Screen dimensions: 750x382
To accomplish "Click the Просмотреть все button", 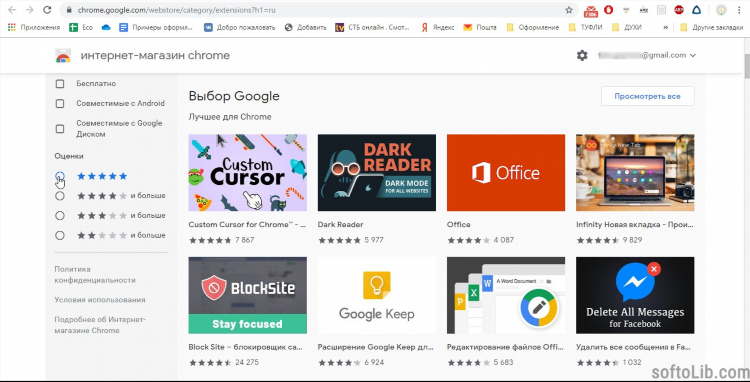I will tap(647, 96).
